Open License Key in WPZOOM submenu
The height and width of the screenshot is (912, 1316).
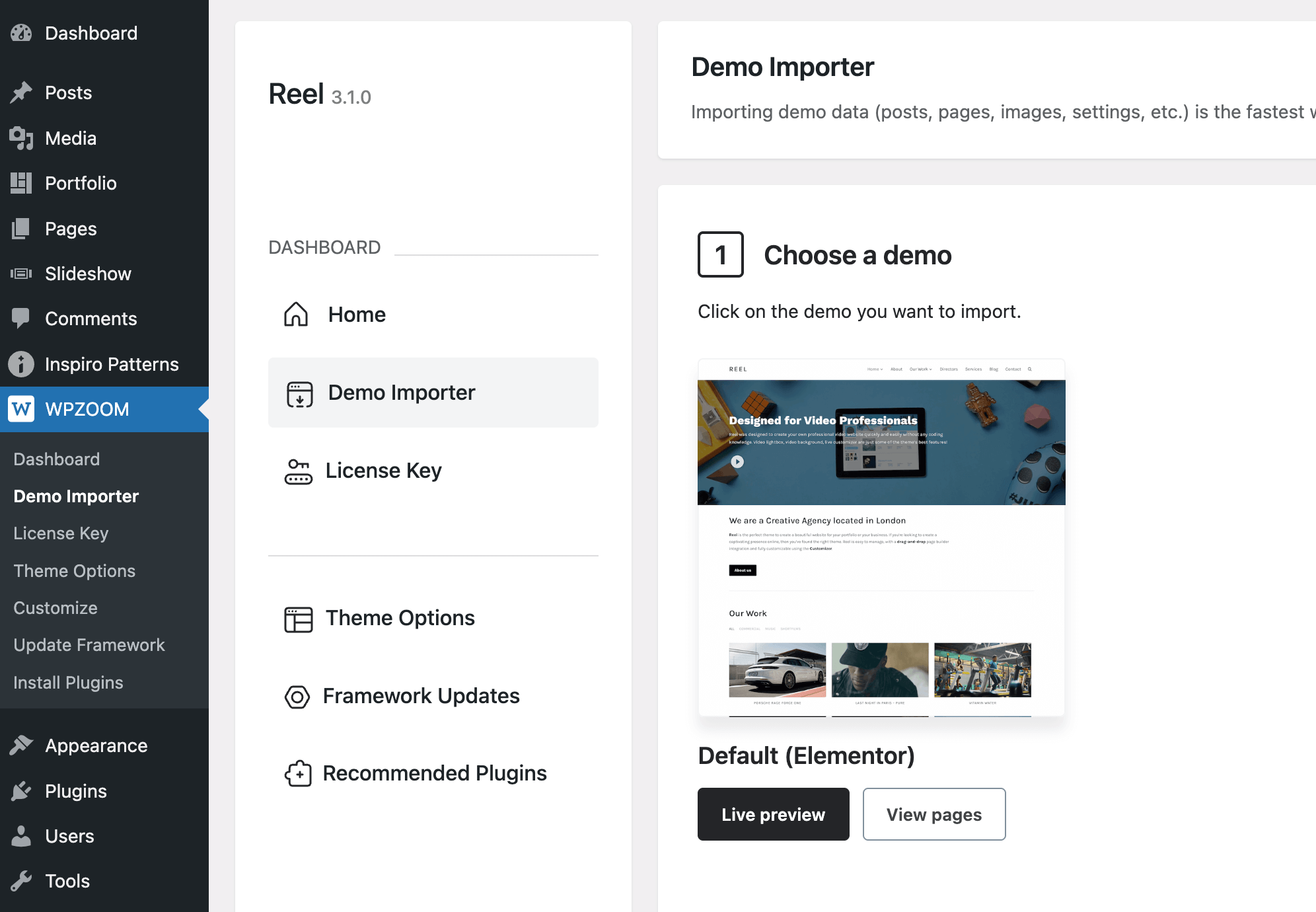click(x=61, y=533)
